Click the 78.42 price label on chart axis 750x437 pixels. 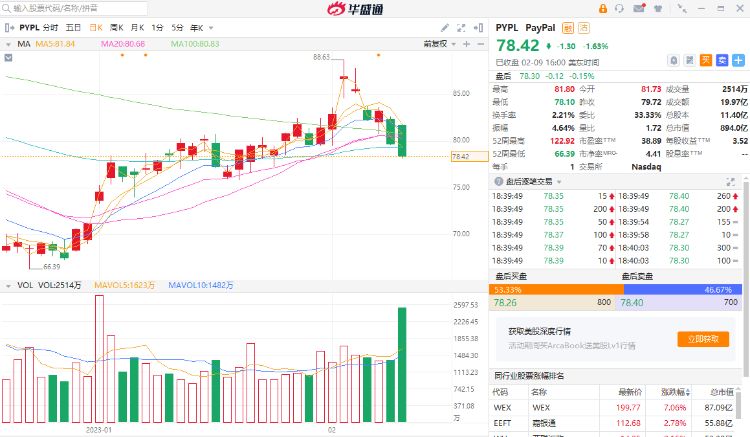469,156
